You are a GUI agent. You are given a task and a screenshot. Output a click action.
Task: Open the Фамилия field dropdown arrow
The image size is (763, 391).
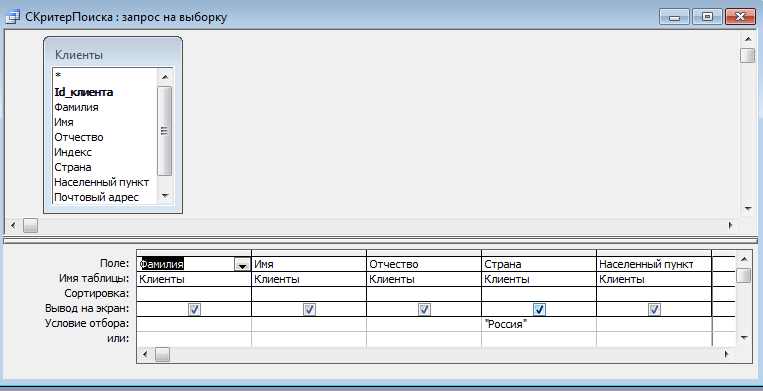pyautogui.click(x=242, y=265)
